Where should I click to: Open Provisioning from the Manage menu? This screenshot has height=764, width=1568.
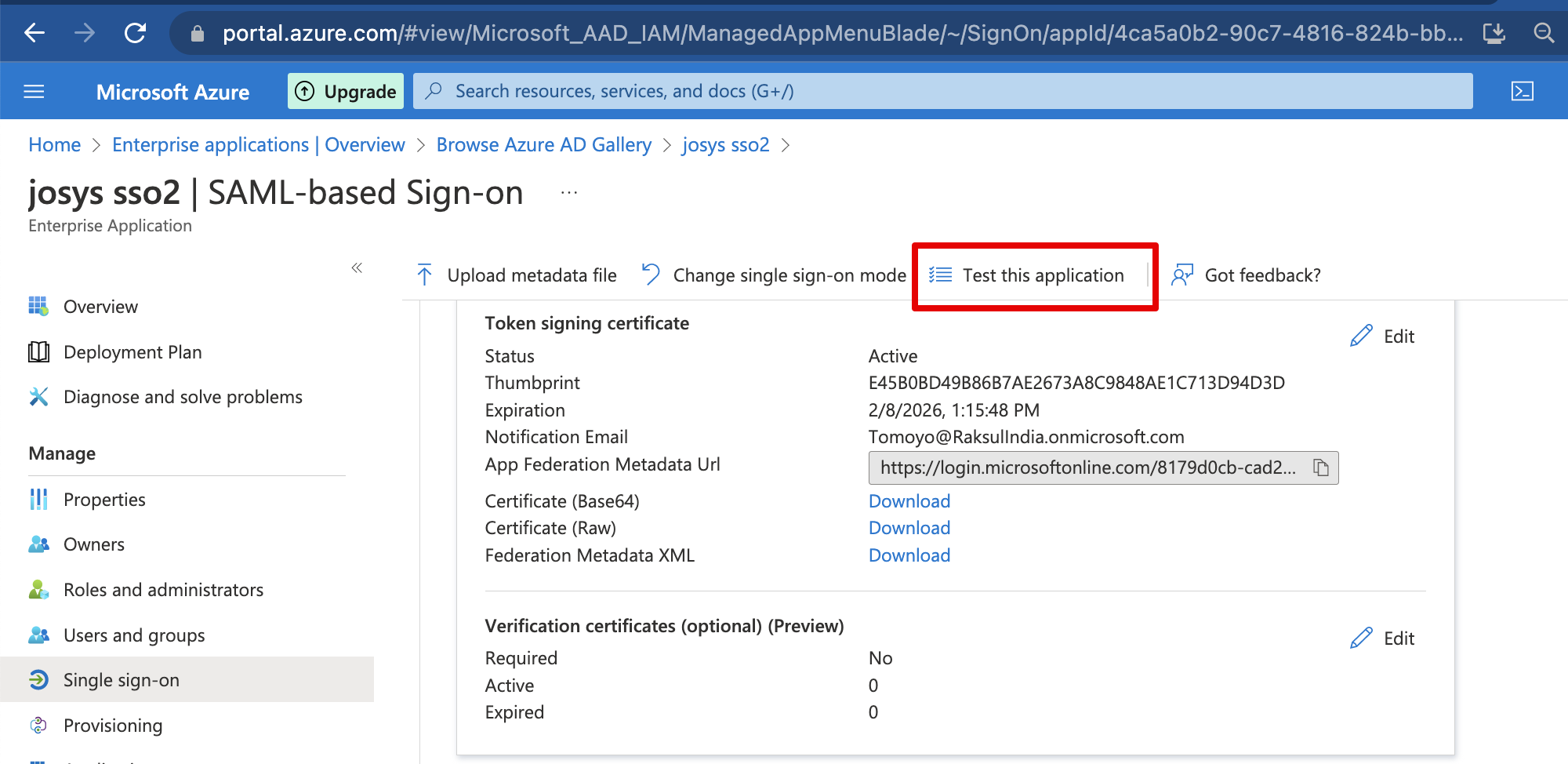click(113, 726)
